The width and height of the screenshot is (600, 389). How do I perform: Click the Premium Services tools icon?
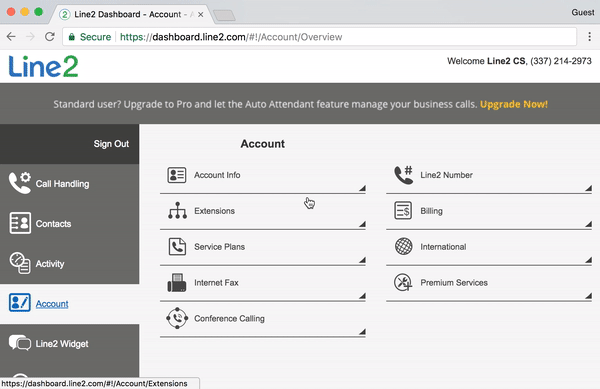coord(403,283)
